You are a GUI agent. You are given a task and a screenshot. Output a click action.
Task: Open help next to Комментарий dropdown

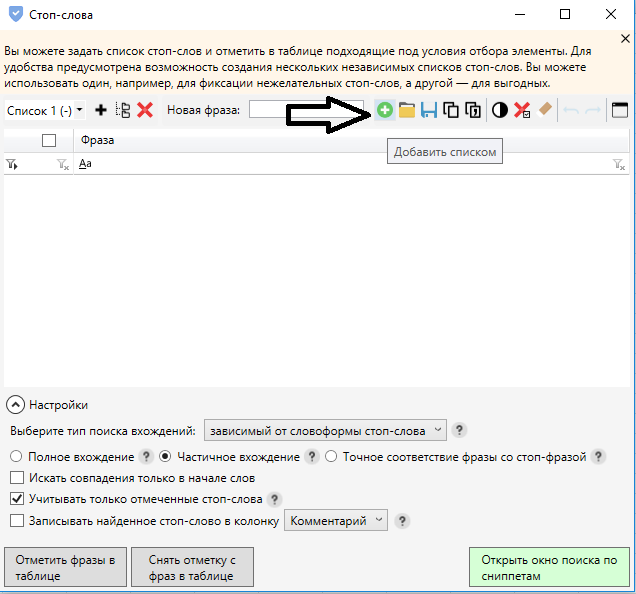402,521
